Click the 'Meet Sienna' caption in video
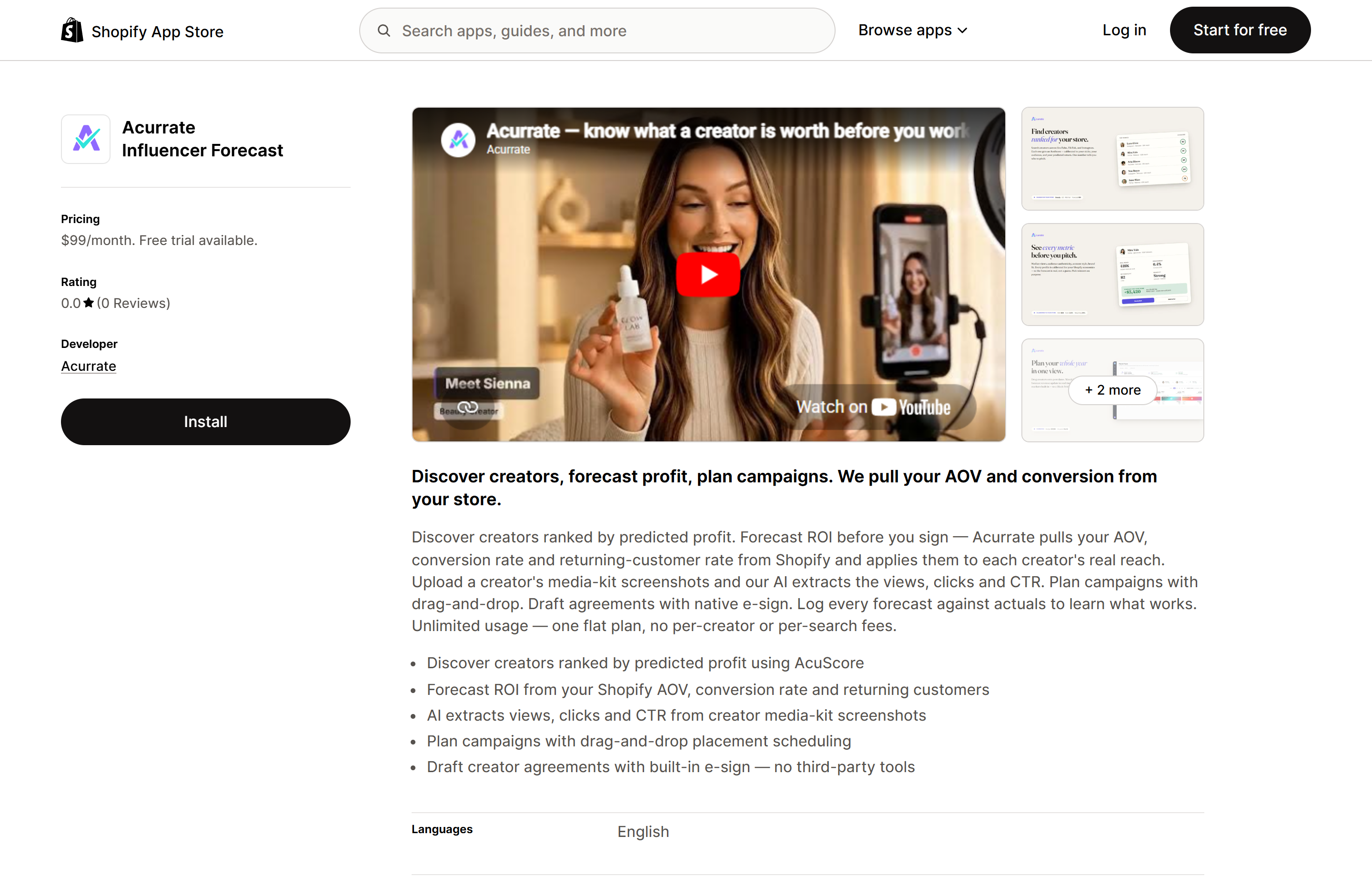Screen dimensions: 1372x877 click(x=488, y=383)
